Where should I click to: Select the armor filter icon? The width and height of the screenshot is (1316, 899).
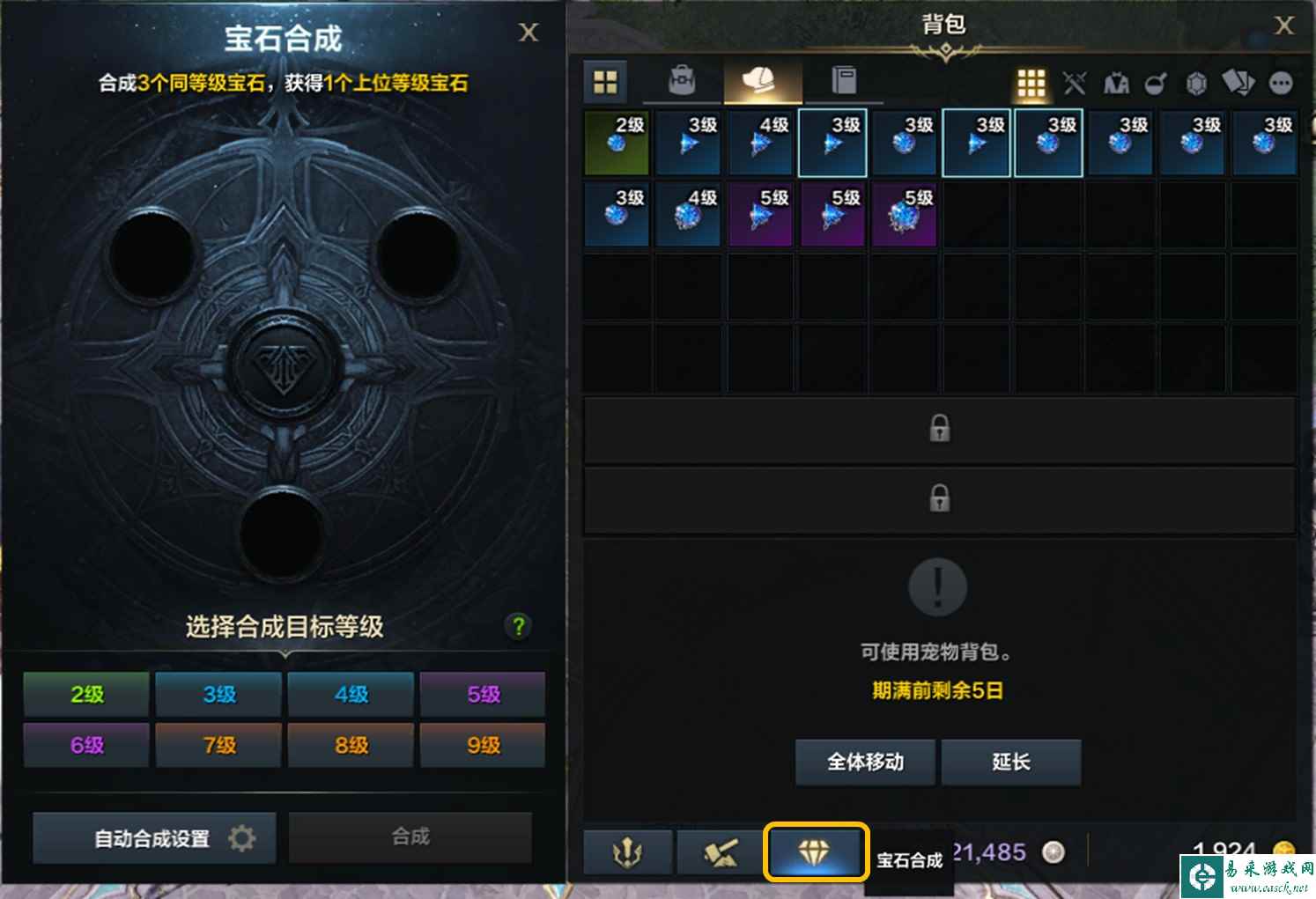[x=1116, y=84]
